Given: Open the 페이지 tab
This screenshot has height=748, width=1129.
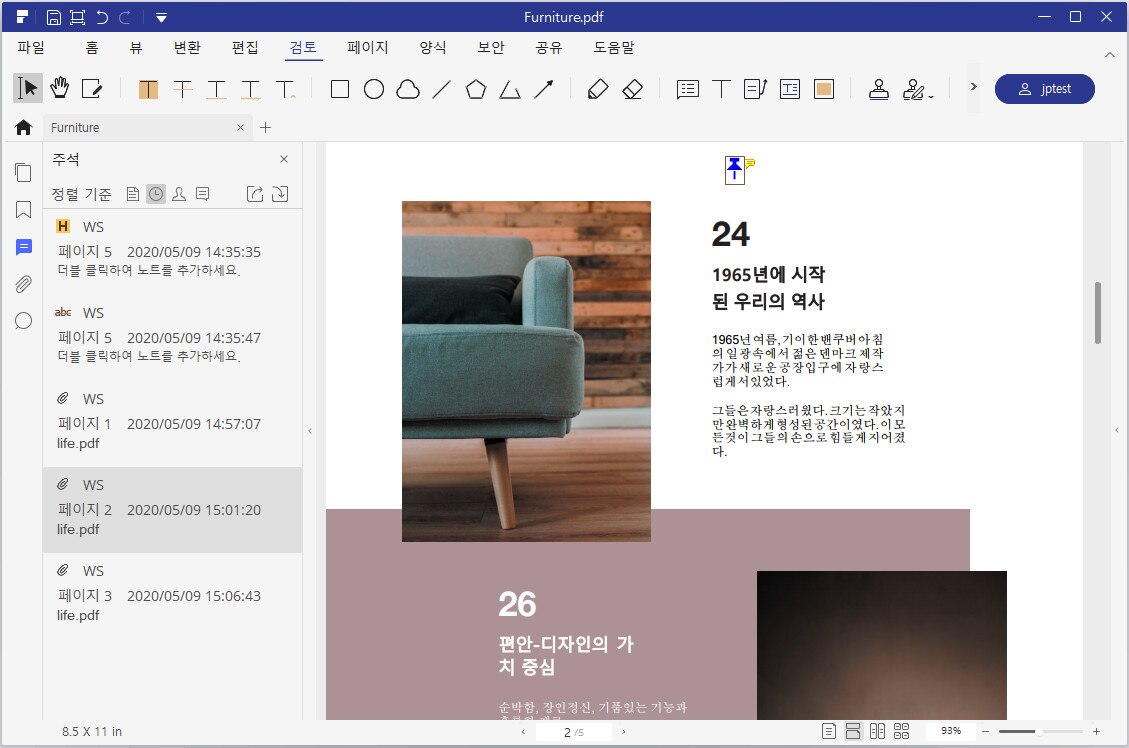Looking at the screenshot, I should [368, 48].
